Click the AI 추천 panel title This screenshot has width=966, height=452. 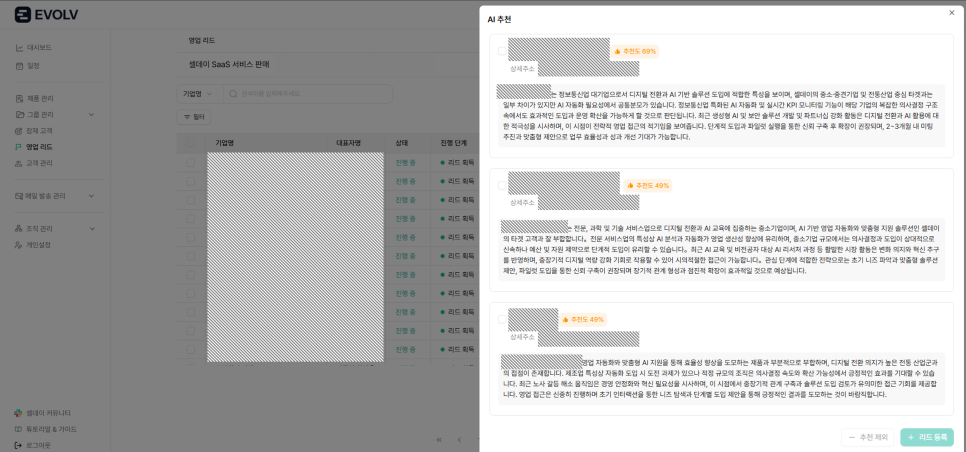[499, 20]
